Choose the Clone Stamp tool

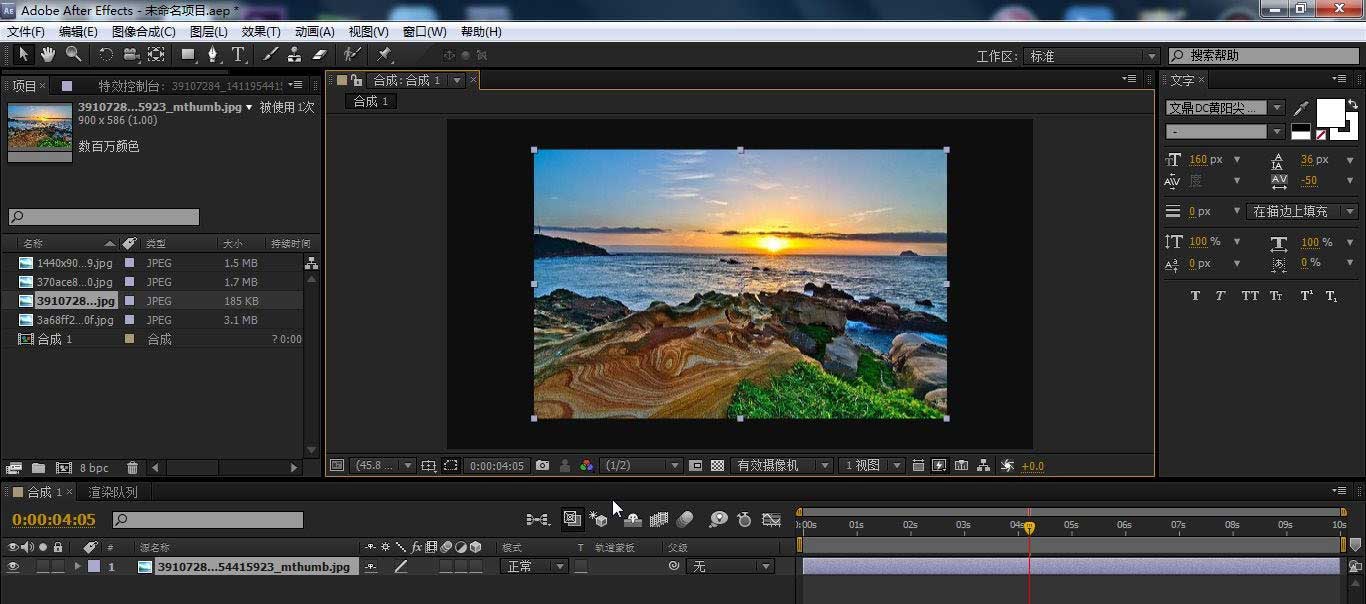point(295,55)
